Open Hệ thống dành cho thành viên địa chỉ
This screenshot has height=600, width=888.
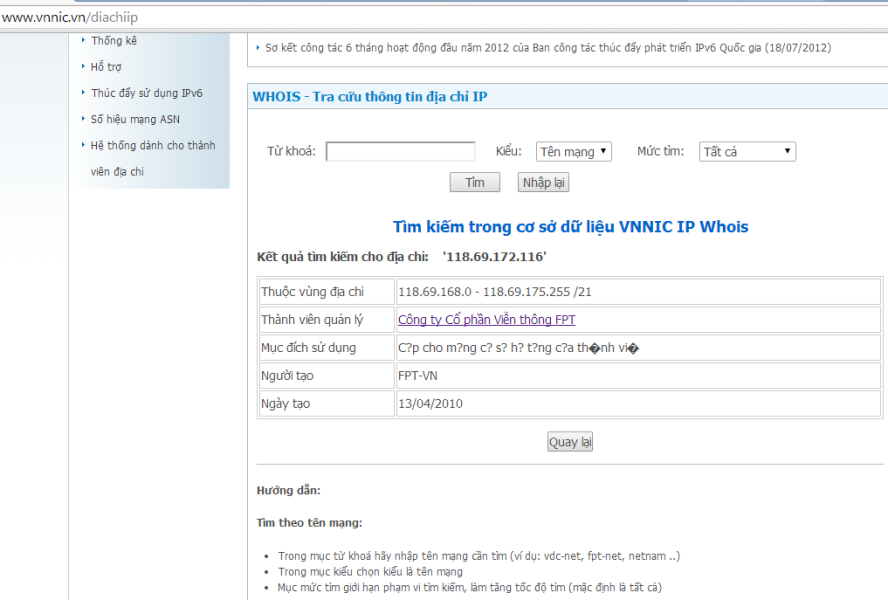[x=152, y=146]
